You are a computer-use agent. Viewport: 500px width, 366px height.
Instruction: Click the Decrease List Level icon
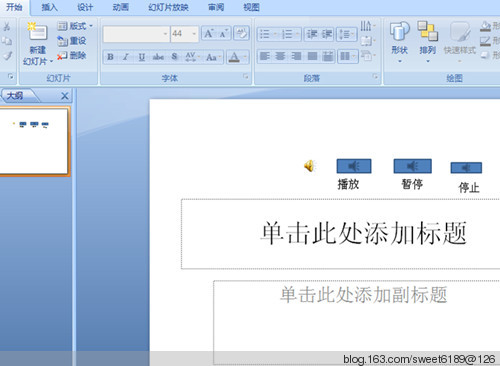point(312,34)
